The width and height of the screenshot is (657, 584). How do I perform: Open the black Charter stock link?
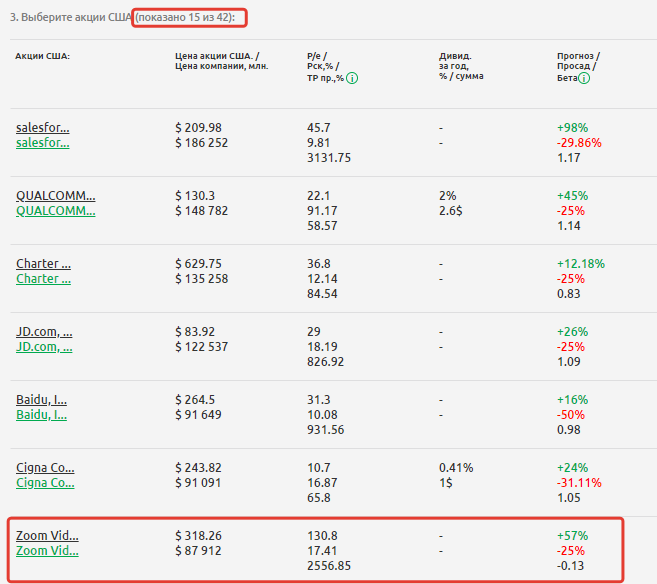[x=44, y=263]
